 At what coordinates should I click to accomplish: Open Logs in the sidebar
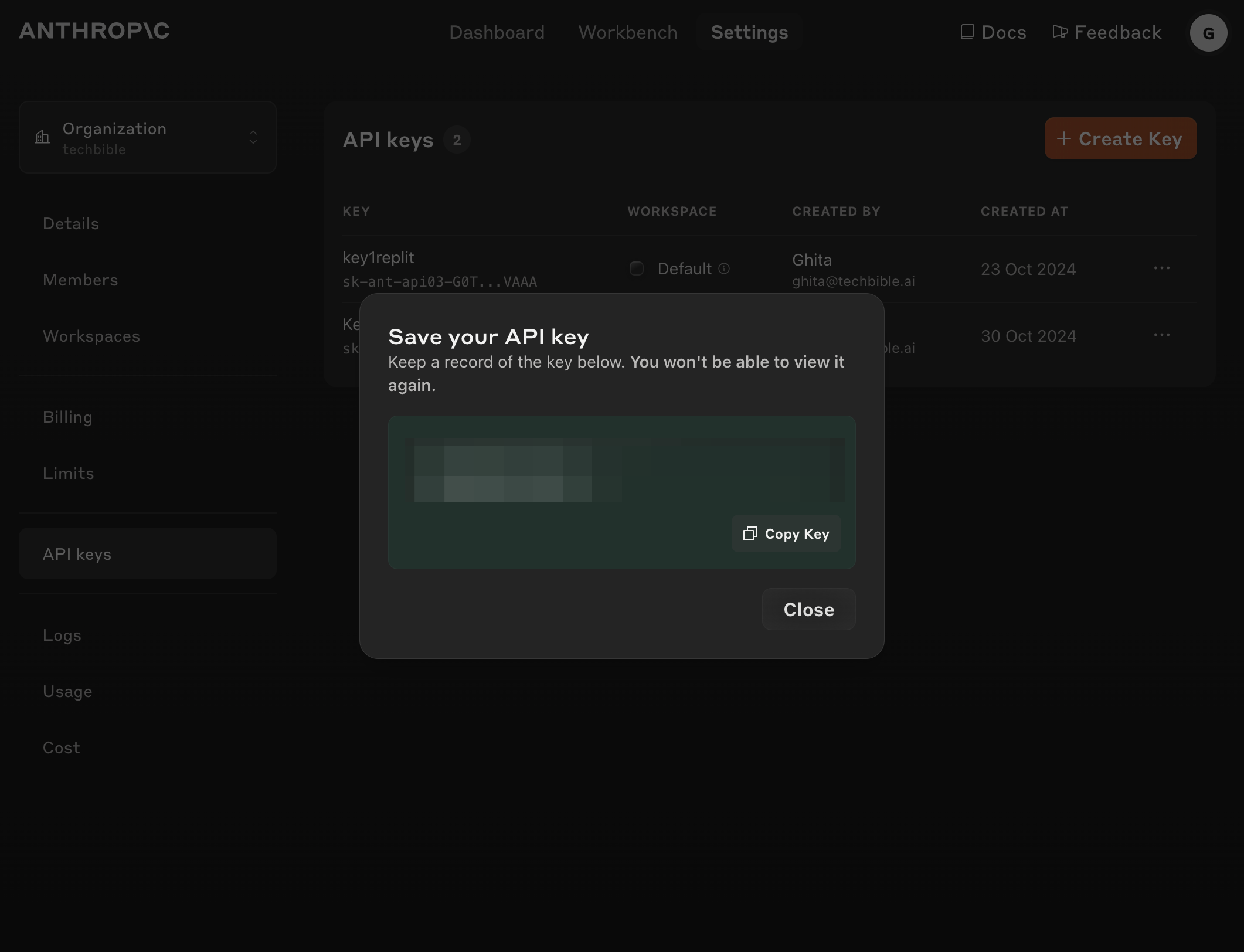[x=62, y=635]
